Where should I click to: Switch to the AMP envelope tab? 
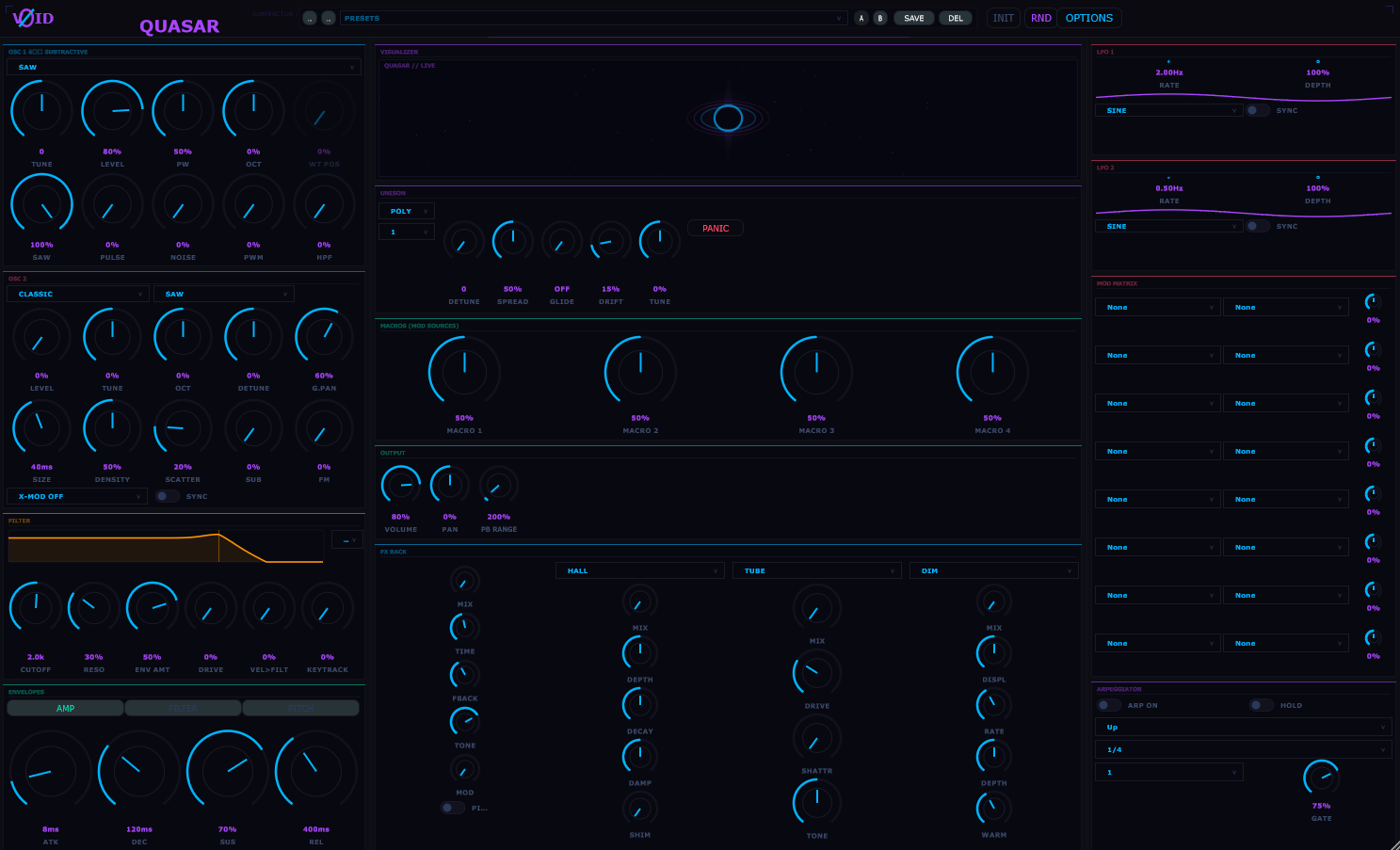click(x=65, y=708)
